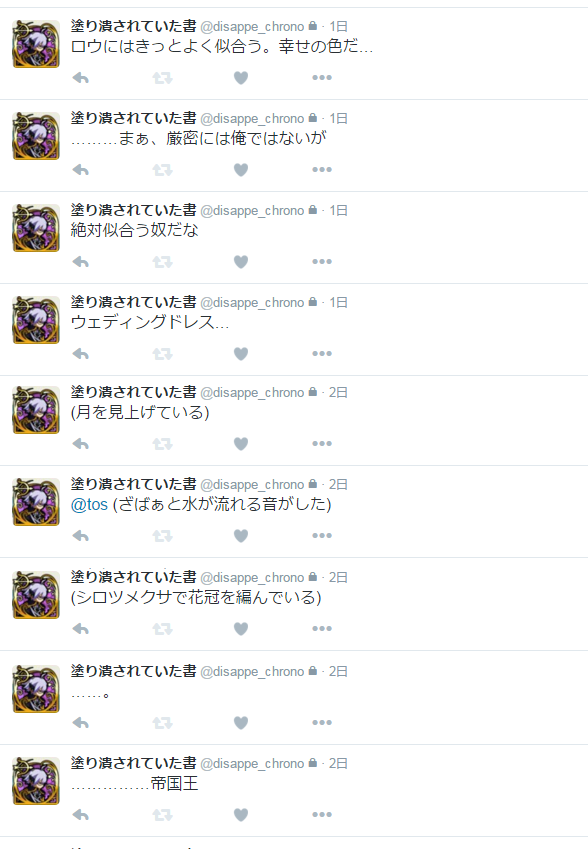588x849 pixels.
Task: Retweet the シロツメクサで花冠 tweet
Action: [x=162, y=629]
